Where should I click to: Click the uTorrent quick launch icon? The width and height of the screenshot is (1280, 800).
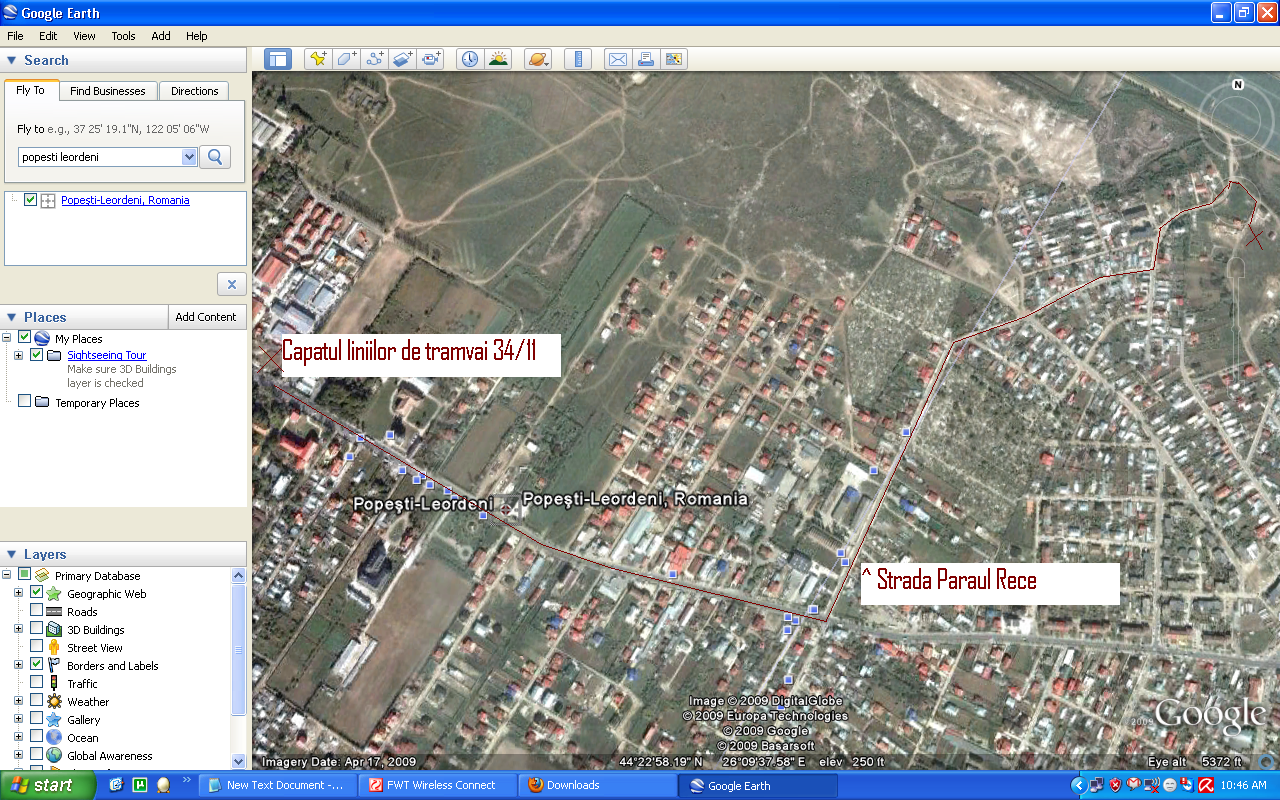tap(140, 785)
